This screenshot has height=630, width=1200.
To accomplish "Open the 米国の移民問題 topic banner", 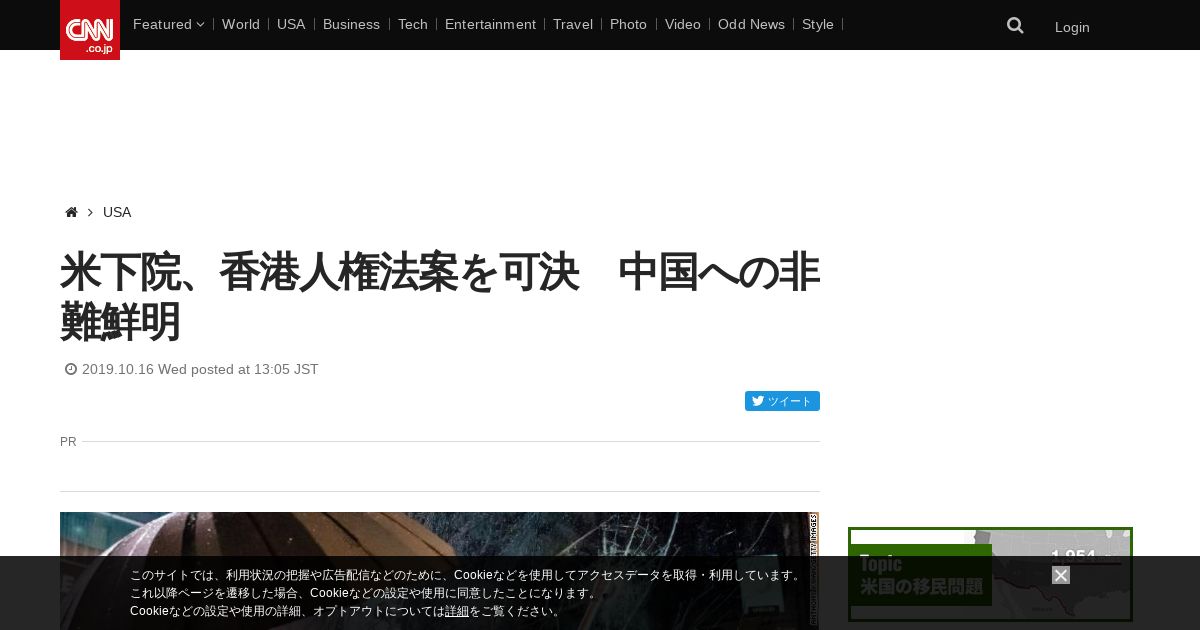I will (990, 574).
